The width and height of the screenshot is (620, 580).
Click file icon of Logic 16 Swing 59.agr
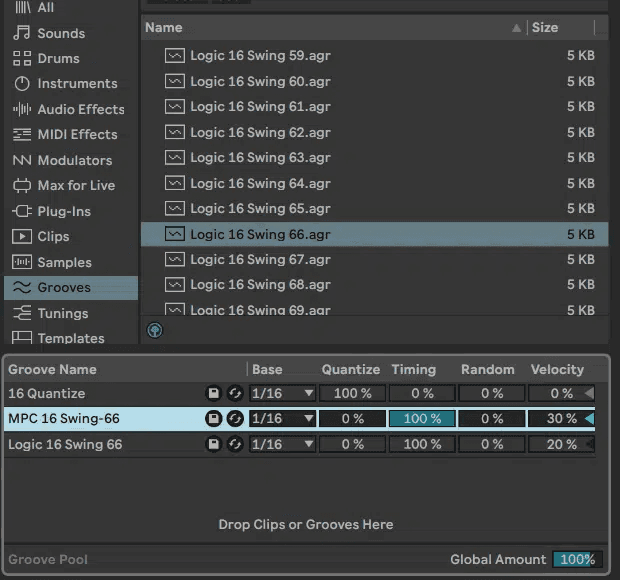pyautogui.click(x=175, y=55)
